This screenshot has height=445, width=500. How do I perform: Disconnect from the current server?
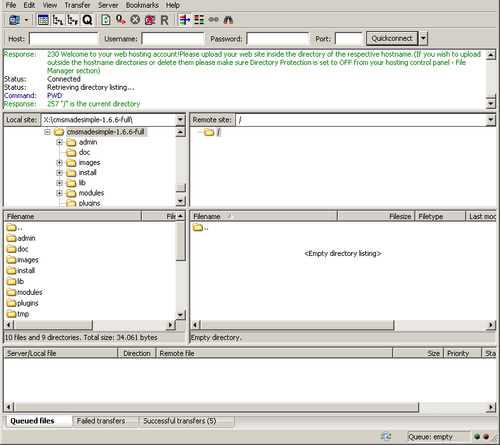tap(150, 20)
